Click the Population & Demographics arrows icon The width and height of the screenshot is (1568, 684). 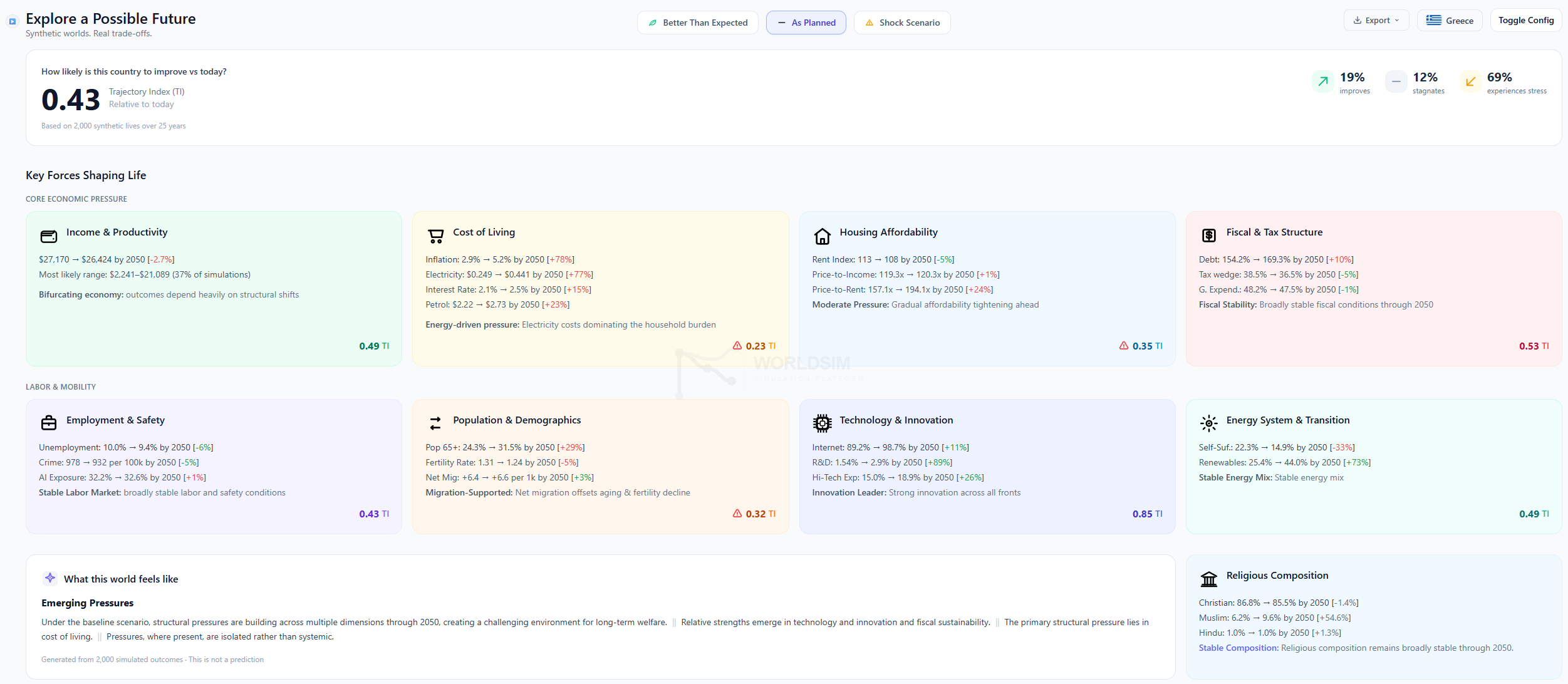[435, 423]
